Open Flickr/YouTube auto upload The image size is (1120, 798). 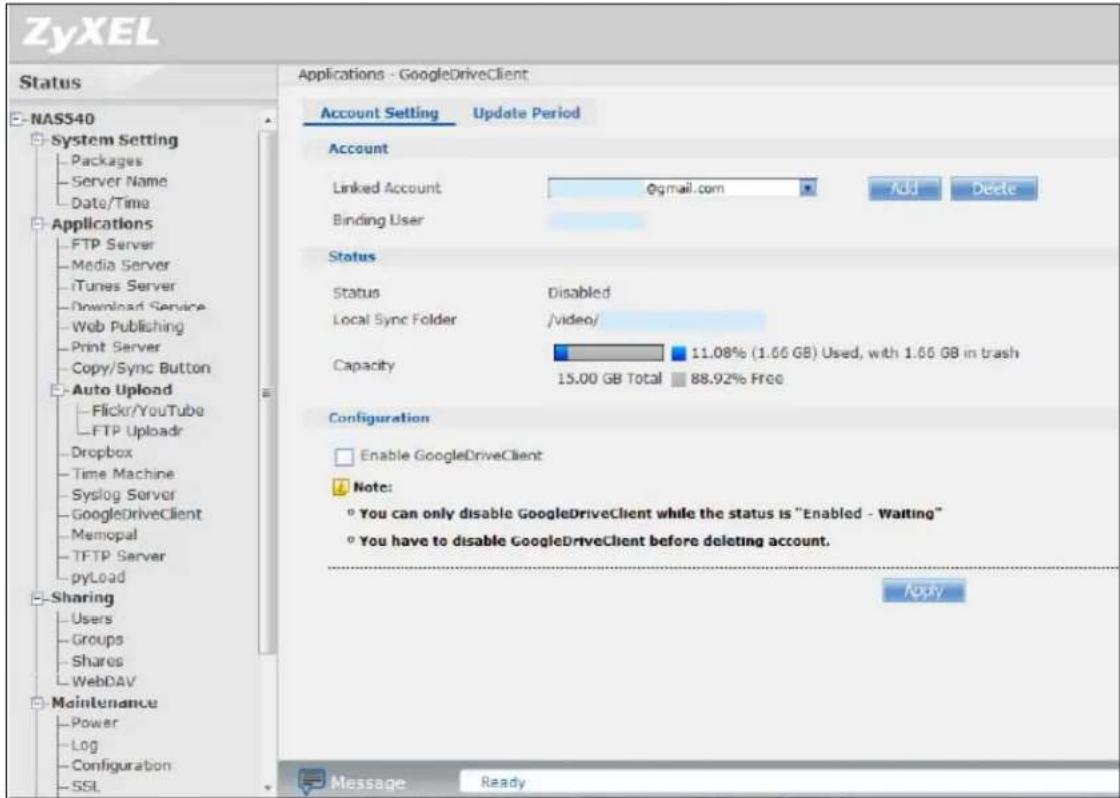[x=147, y=411]
